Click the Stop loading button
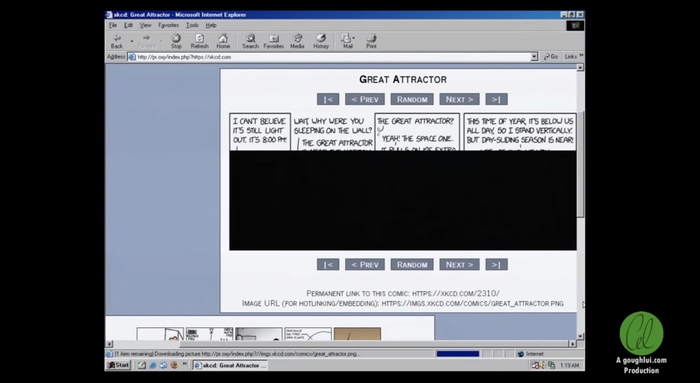This screenshot has width=700, height=383. pyautogui.click(x=176, y=41)
